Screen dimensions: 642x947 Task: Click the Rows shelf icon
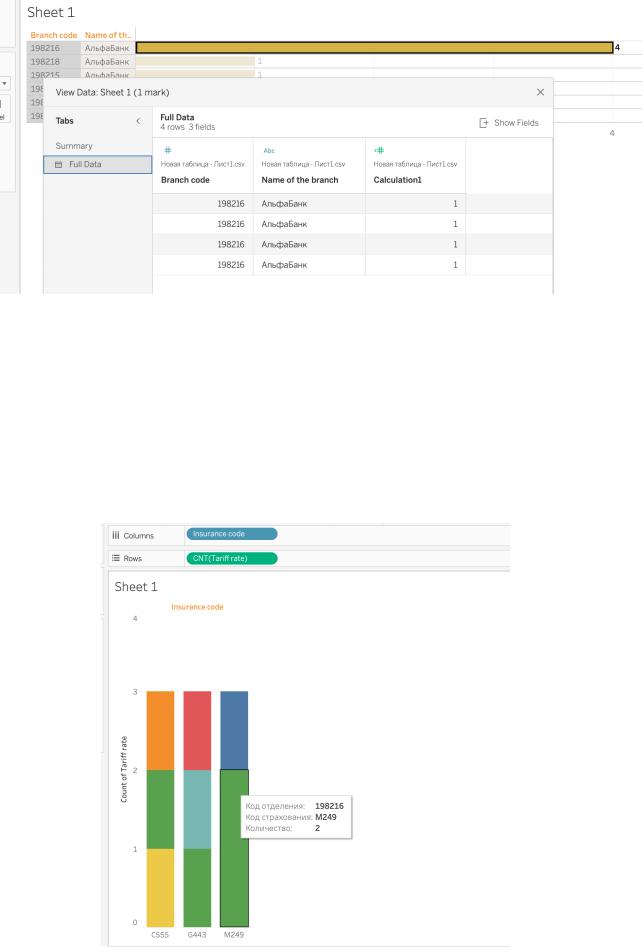pyautogui.click(x=116, y=558)
